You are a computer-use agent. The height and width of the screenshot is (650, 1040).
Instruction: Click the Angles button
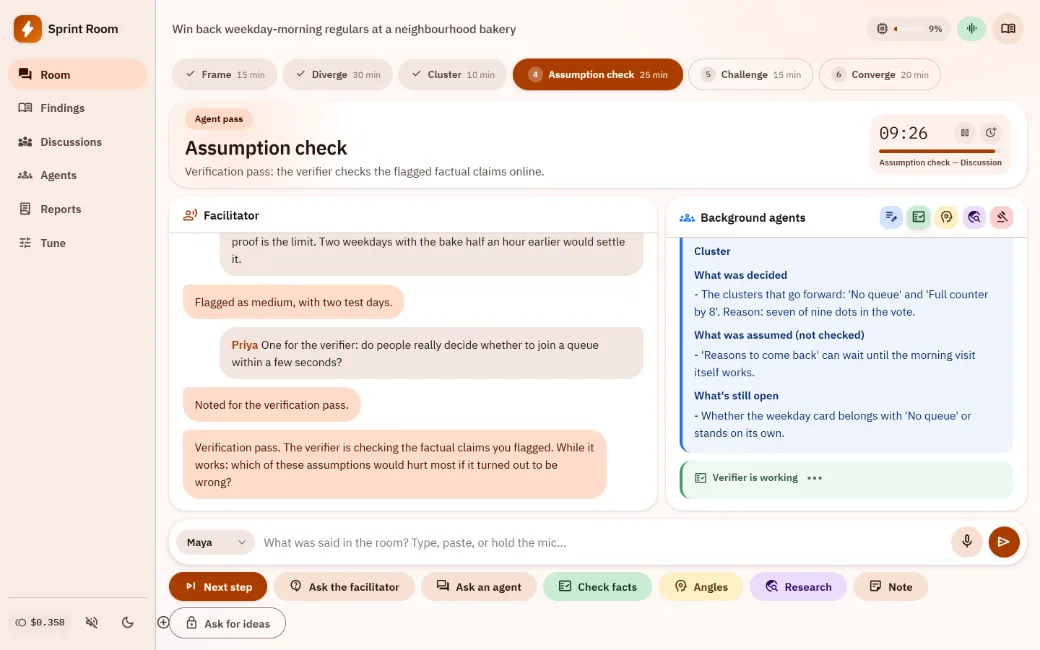(x=700, y=586)
